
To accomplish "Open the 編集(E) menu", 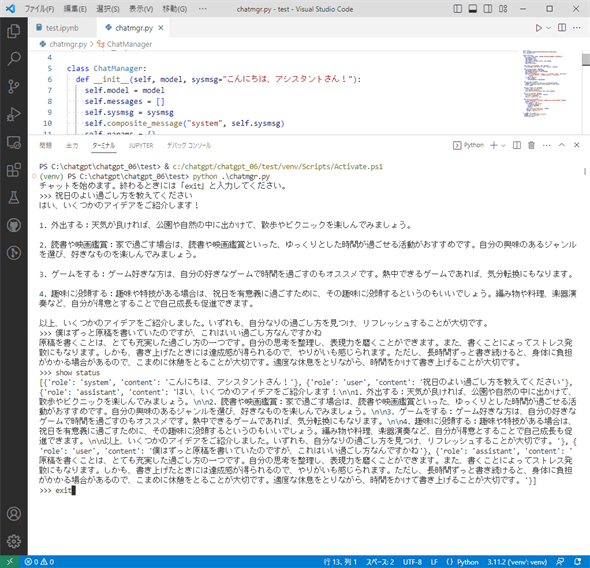I will pyautogui.click(x=75, y=9).
